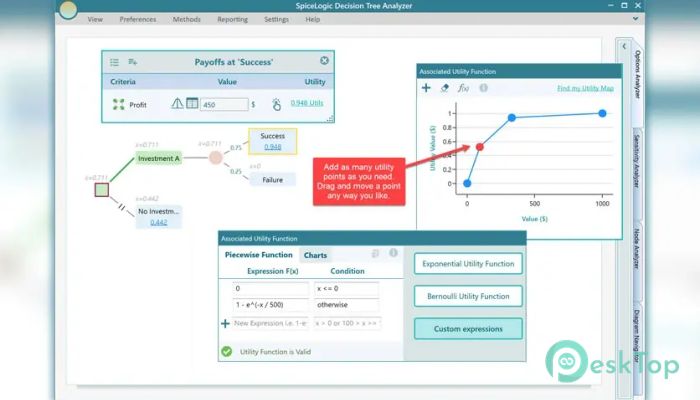Switch to the Charts tab
Viewport: 700px width, 400px height.
tap(315, 255)
